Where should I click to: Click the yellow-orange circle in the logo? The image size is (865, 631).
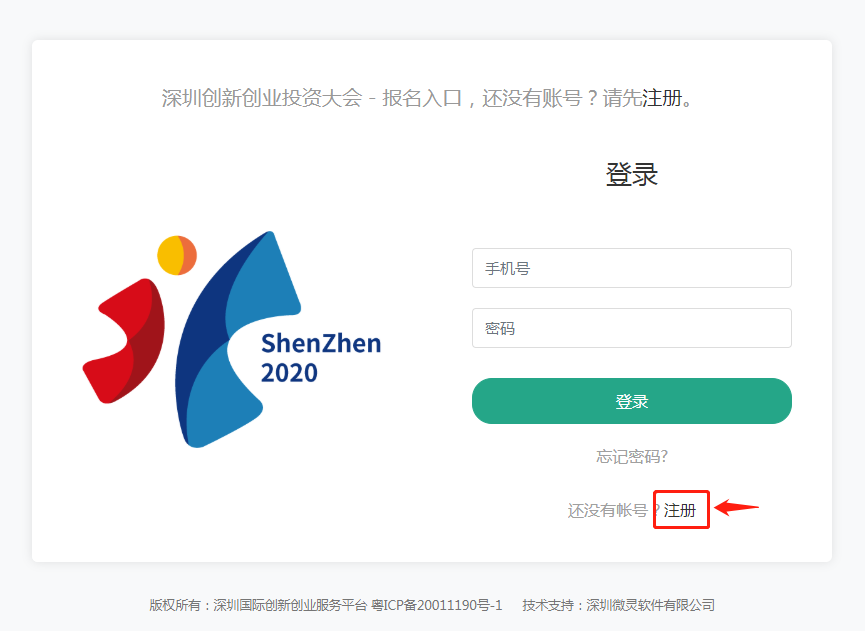click(x=176, y=255)
